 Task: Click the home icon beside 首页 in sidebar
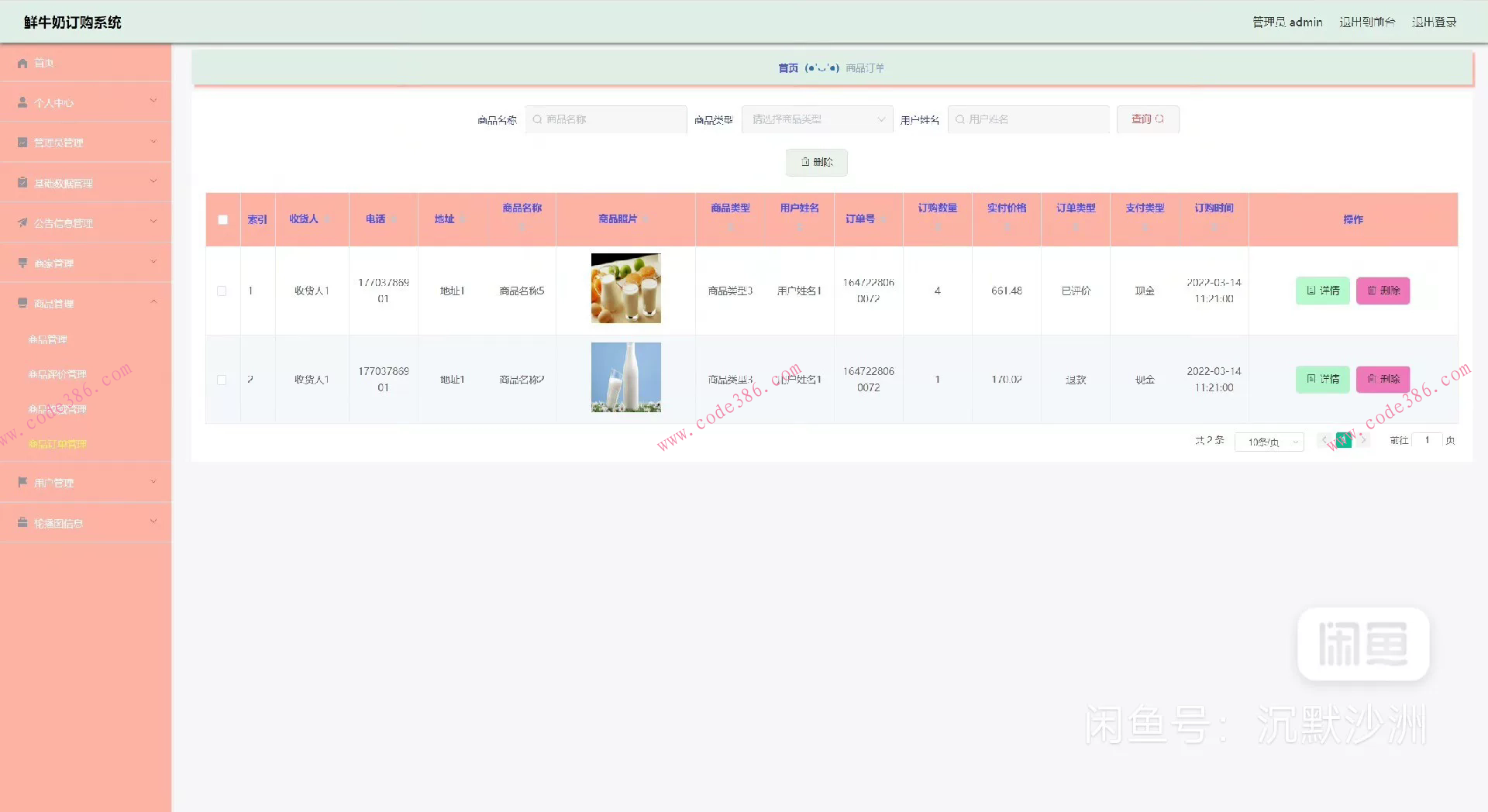point(22,64)
